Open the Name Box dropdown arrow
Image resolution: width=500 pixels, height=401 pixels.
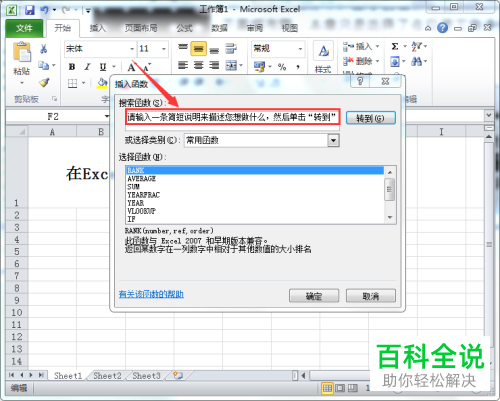point(107,116)
